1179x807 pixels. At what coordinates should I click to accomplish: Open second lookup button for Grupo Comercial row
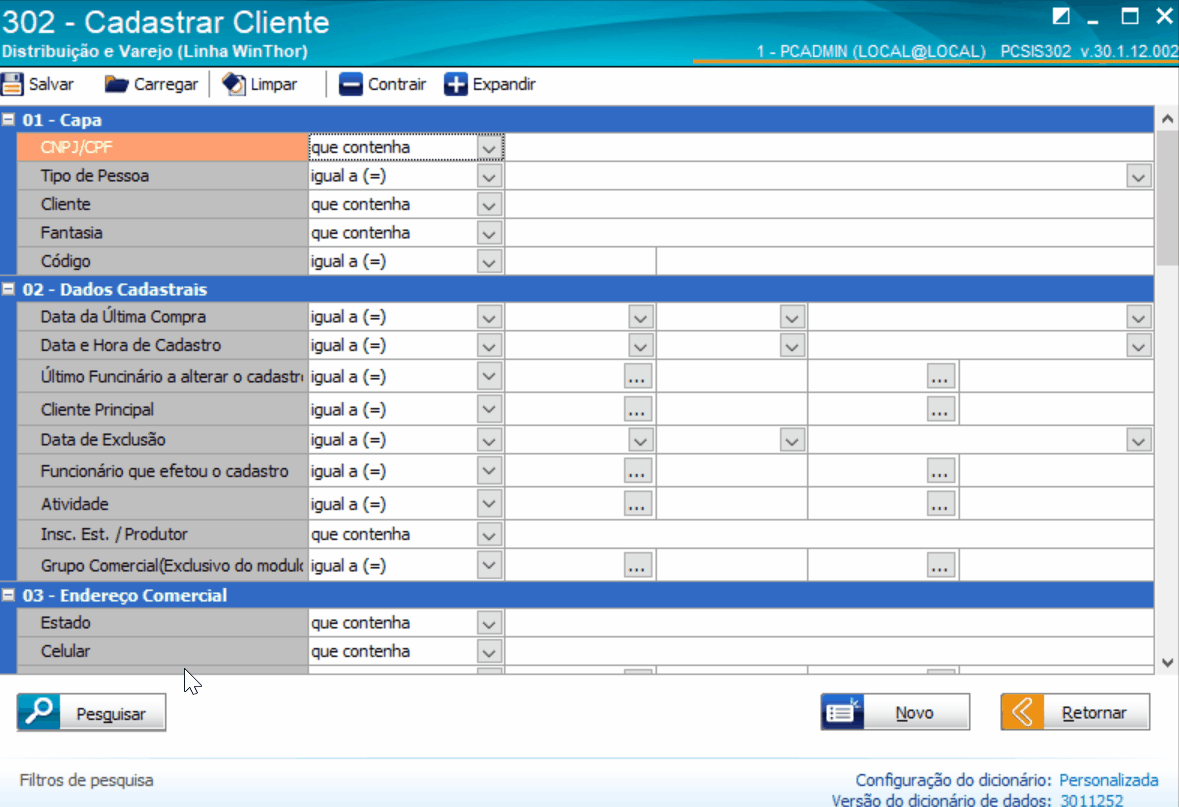click(940, 566)
